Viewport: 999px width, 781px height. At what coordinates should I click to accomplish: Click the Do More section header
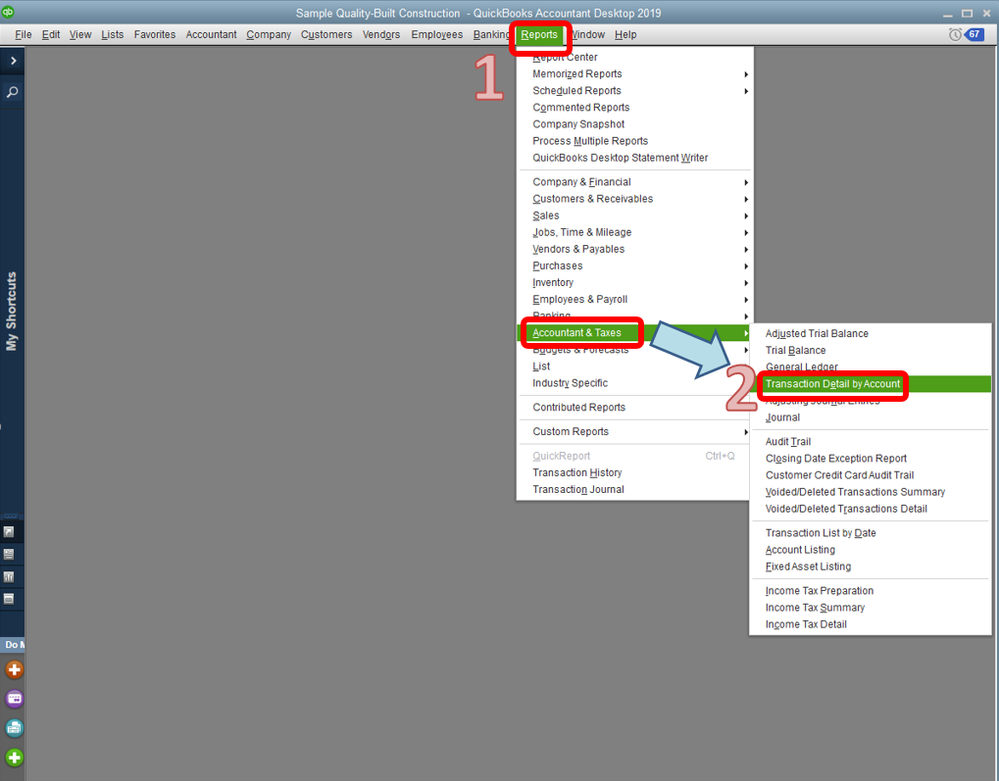point(14,645)
